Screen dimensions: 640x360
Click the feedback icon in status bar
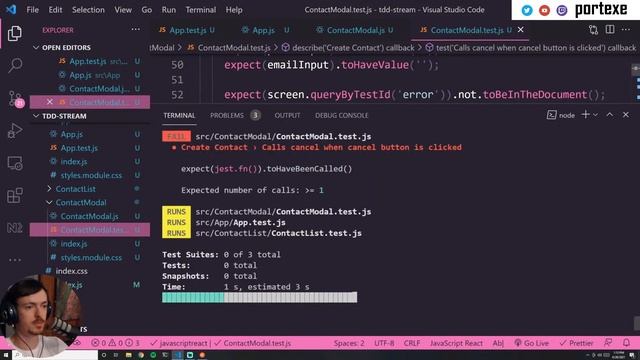pyautogui.click(x=608, y=343)
